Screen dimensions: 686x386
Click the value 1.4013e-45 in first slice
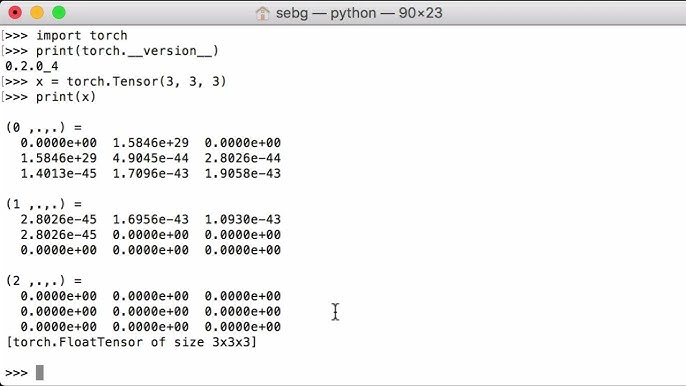[59, 173]
